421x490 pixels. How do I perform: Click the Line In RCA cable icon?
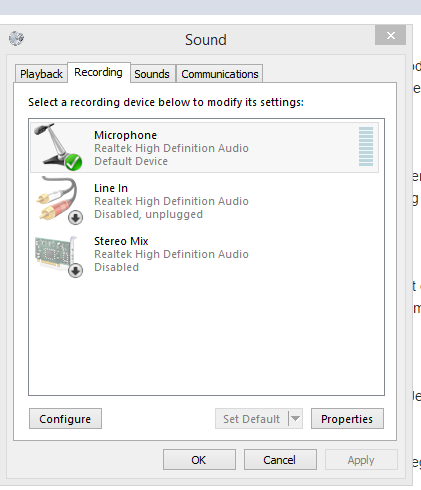pyautogui.click(x=59, y=200)
